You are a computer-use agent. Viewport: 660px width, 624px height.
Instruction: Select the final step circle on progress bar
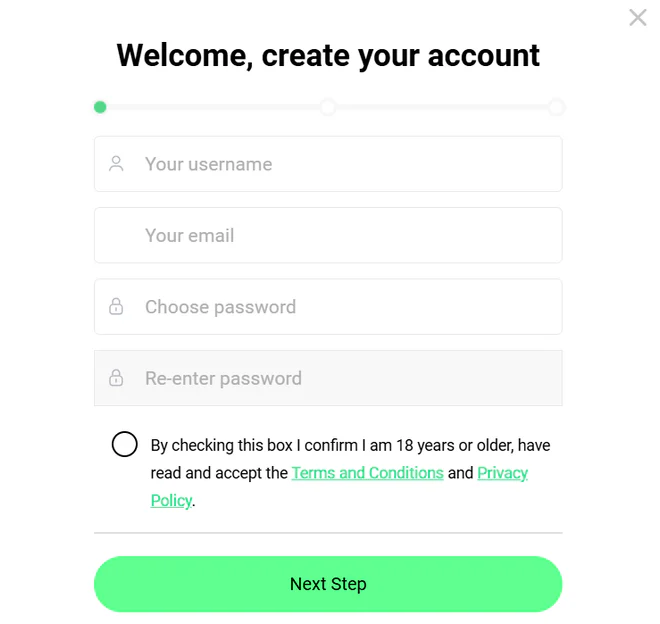click(x=556, y=107)
